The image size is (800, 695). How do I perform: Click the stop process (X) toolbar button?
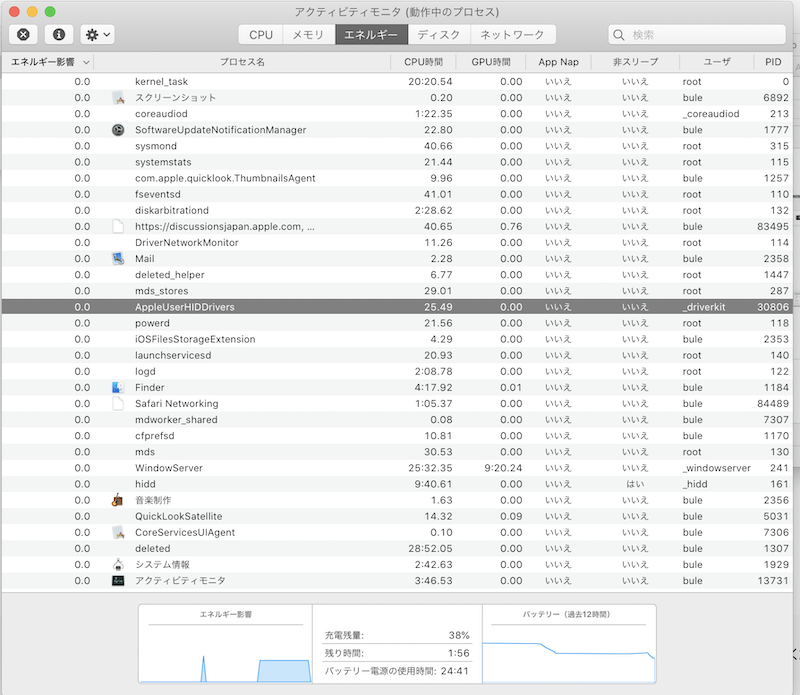pos(23,34)
